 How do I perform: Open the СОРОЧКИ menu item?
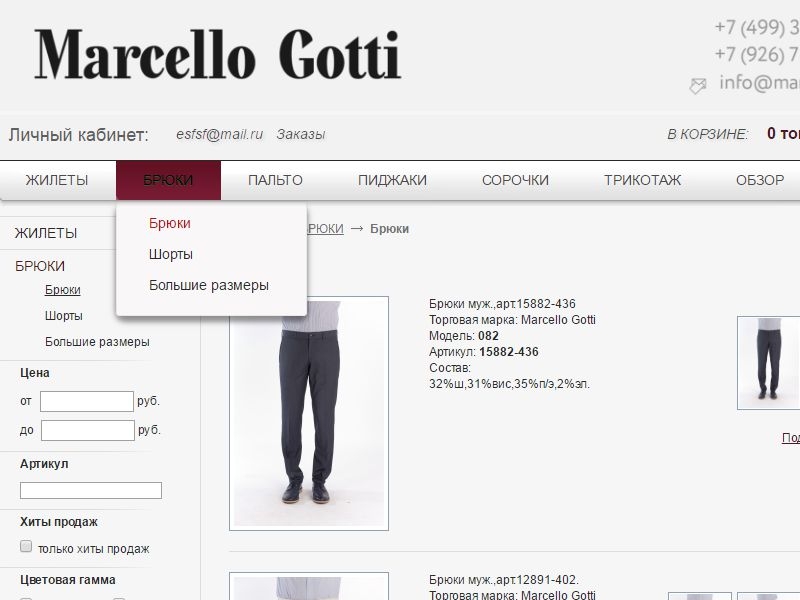pos(515,180)
